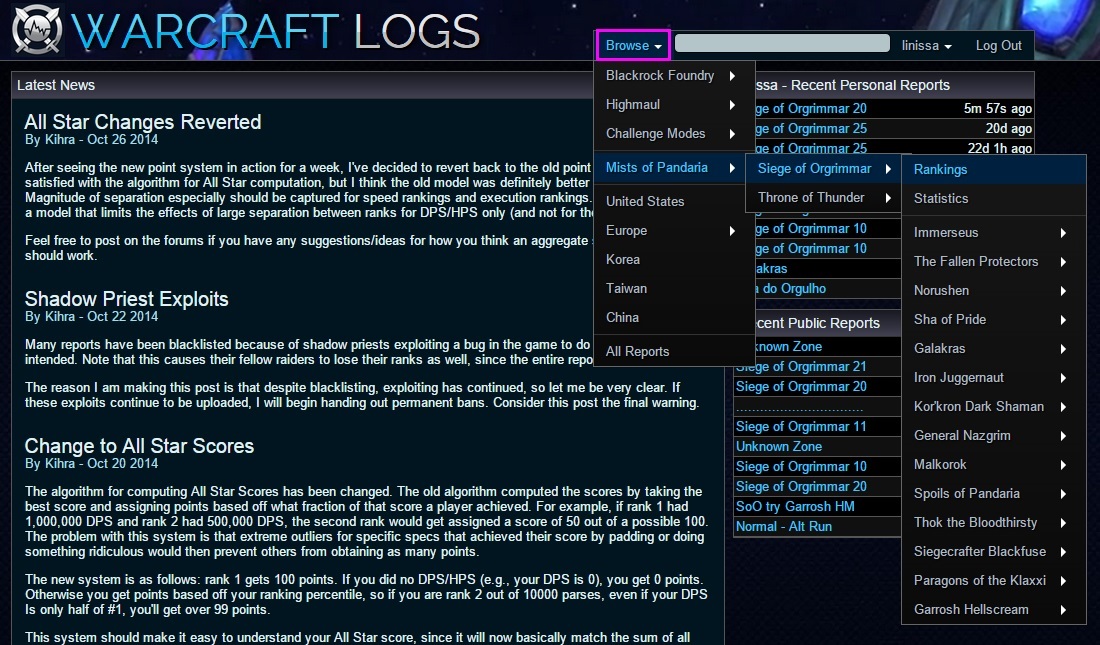The height and width of the screenshot is (645, 1100).
Task: Pick Immerseus from boss list
Action: 946,232
